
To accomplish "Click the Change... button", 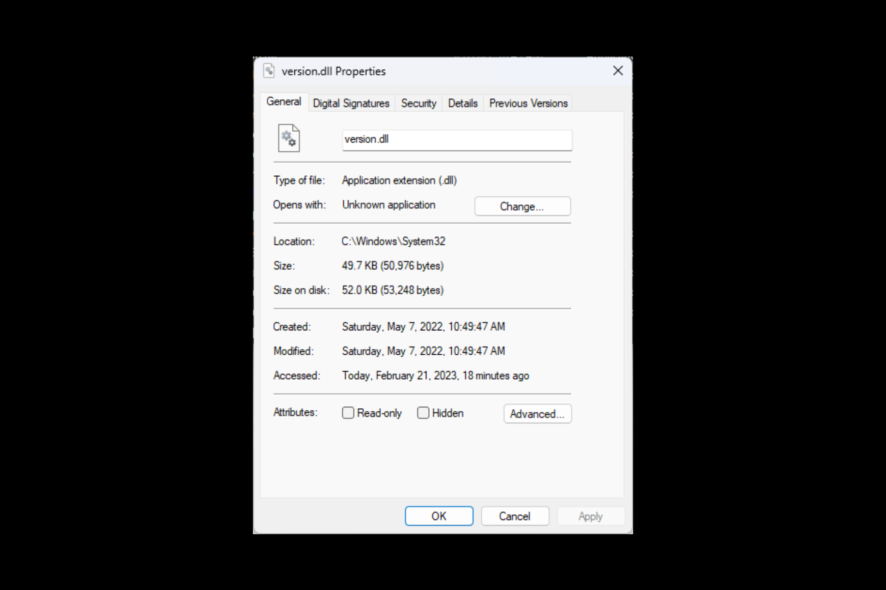I will [x=522, y=206].
